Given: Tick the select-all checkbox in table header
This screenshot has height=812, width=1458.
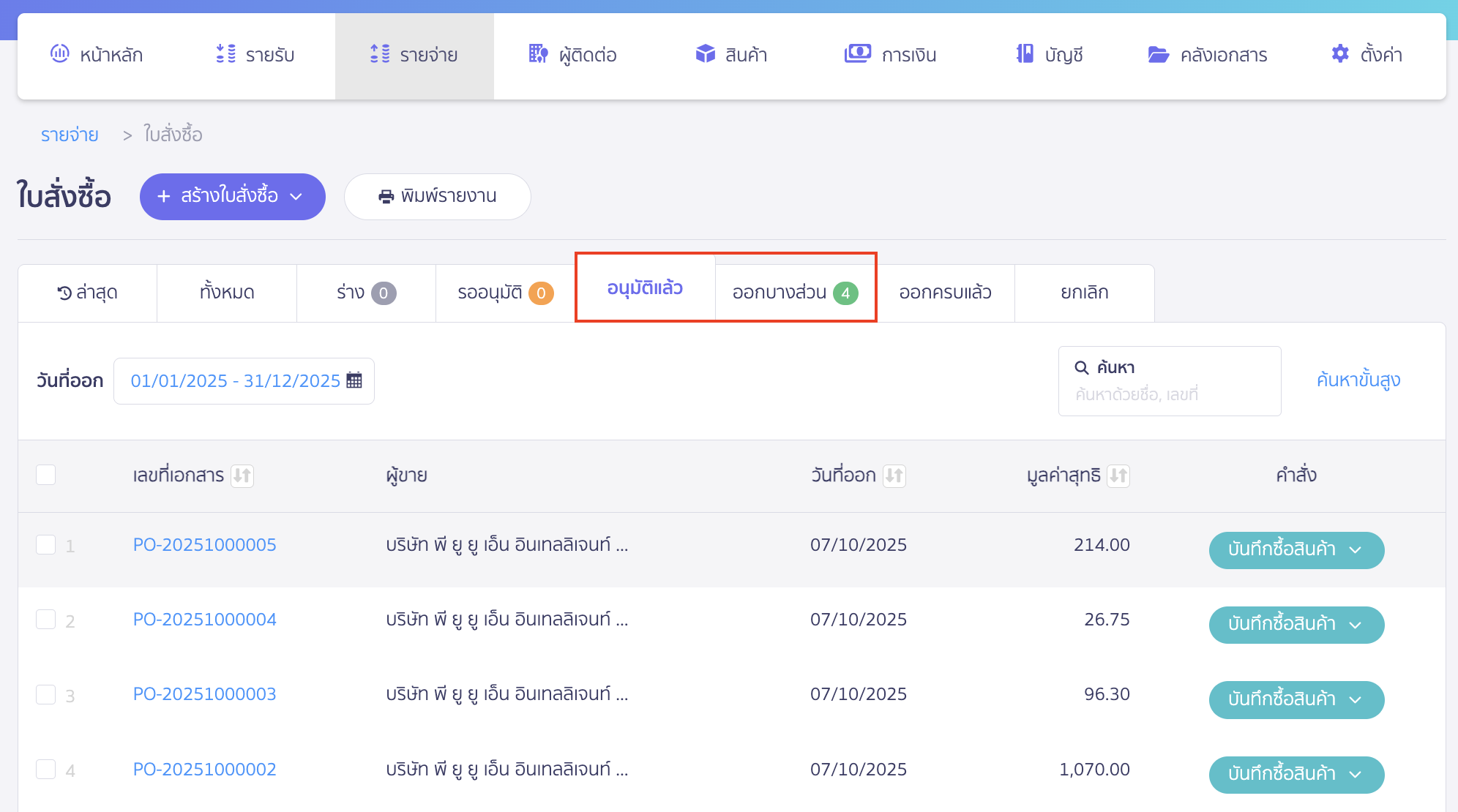Looking at the screenshot, I should tap(46, 475).
